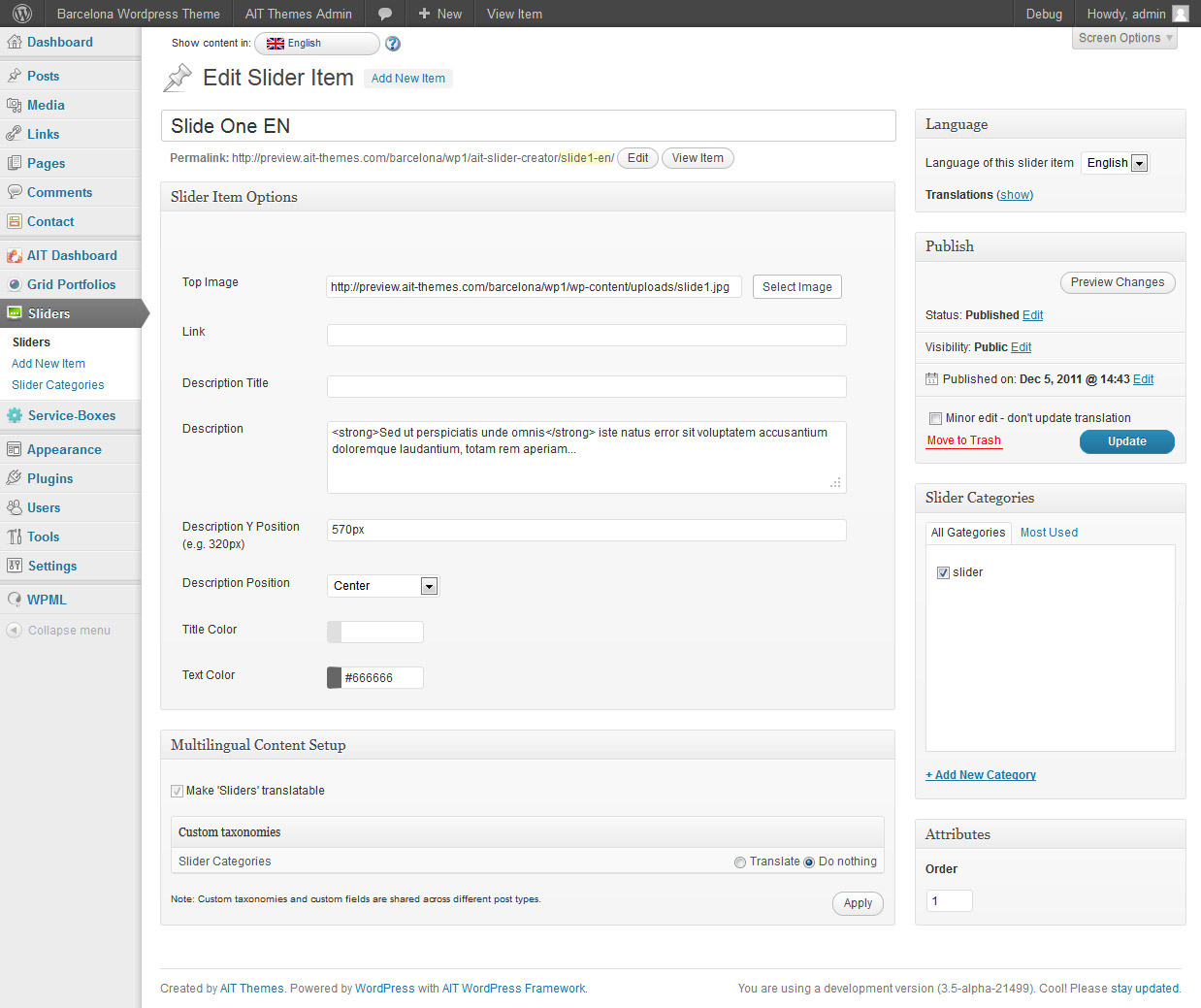Select the Translate radio button
Screen dimensions: 1201x1008
click(x=740, y=862)
